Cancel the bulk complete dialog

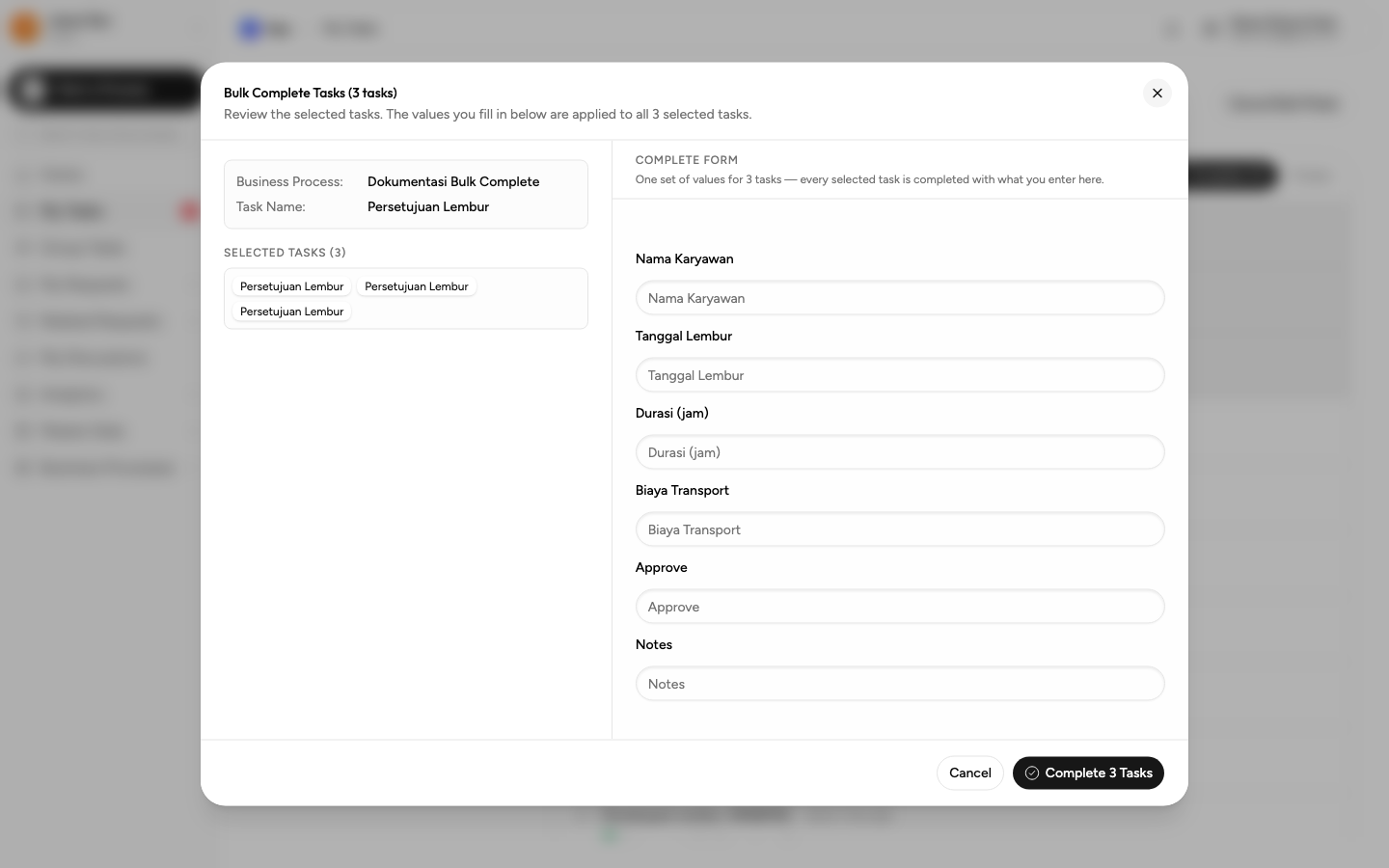(970, 773)
